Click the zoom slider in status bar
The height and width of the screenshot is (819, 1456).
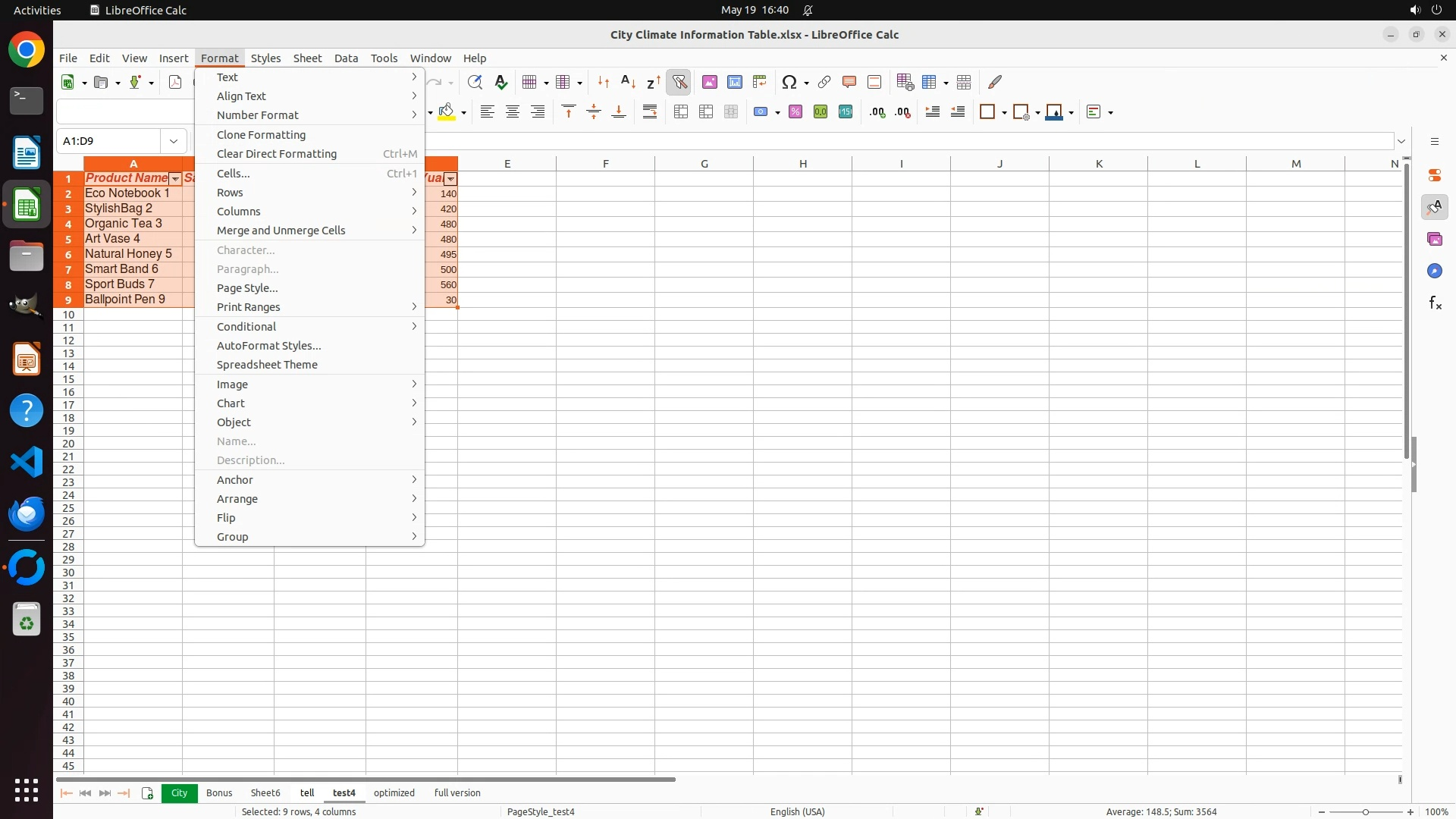tap(1366, 812)
